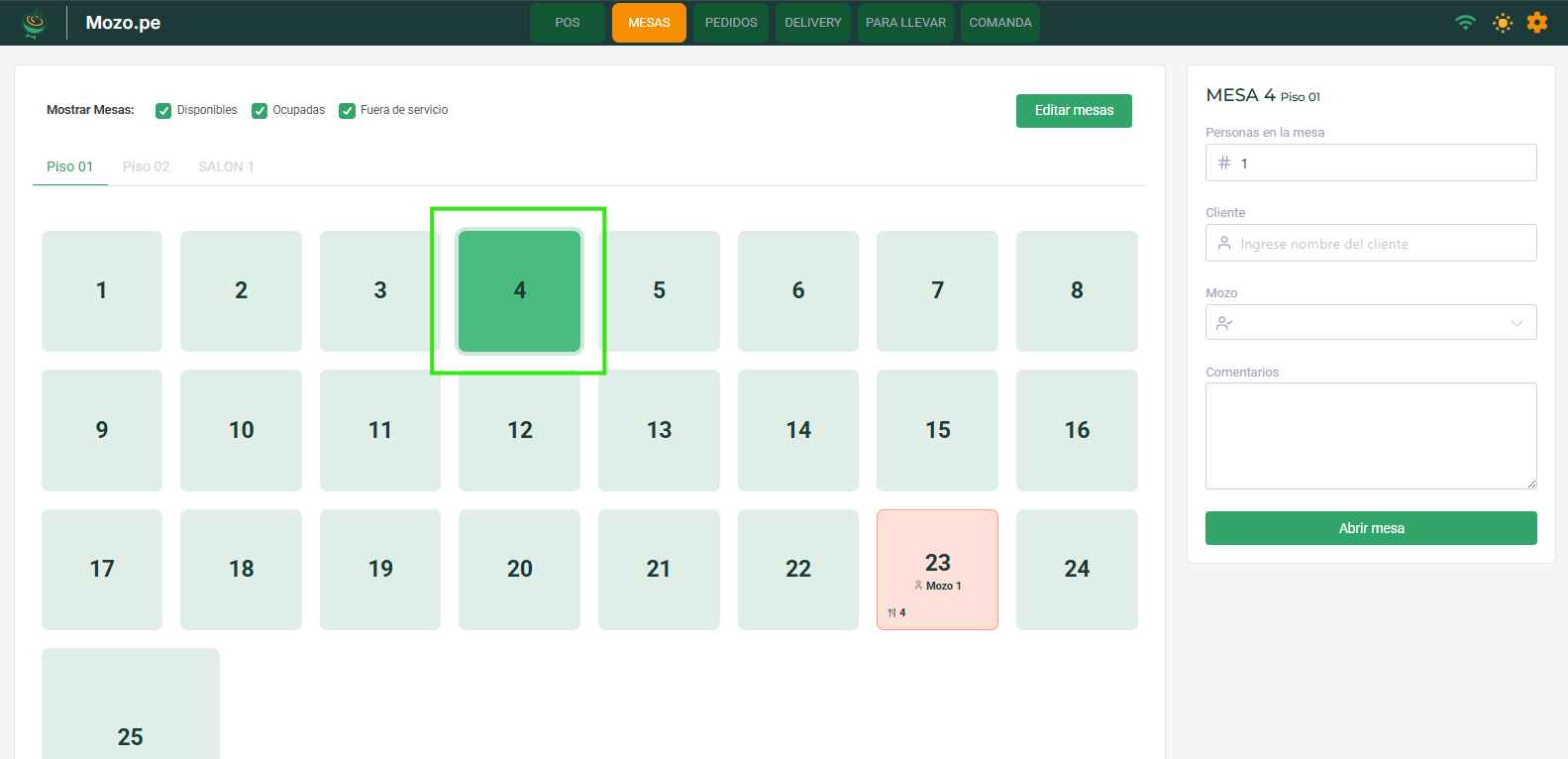Open the SALON 1 tab
Image resolution: width=1568 pixels, height=759 pixels.
(x=226, y=166)
